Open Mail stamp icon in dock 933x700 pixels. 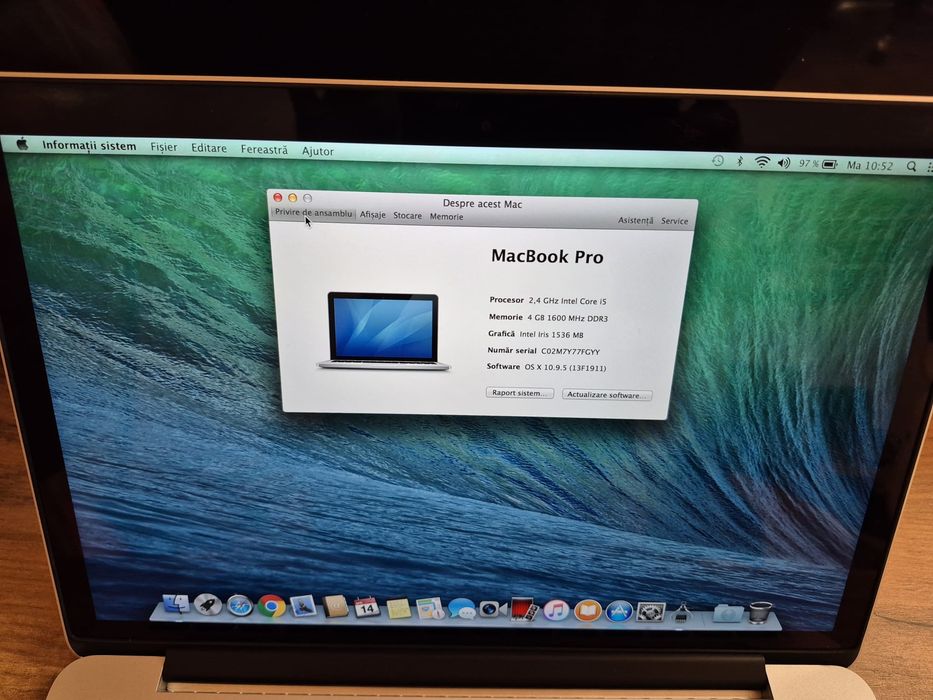click(303, 606)
